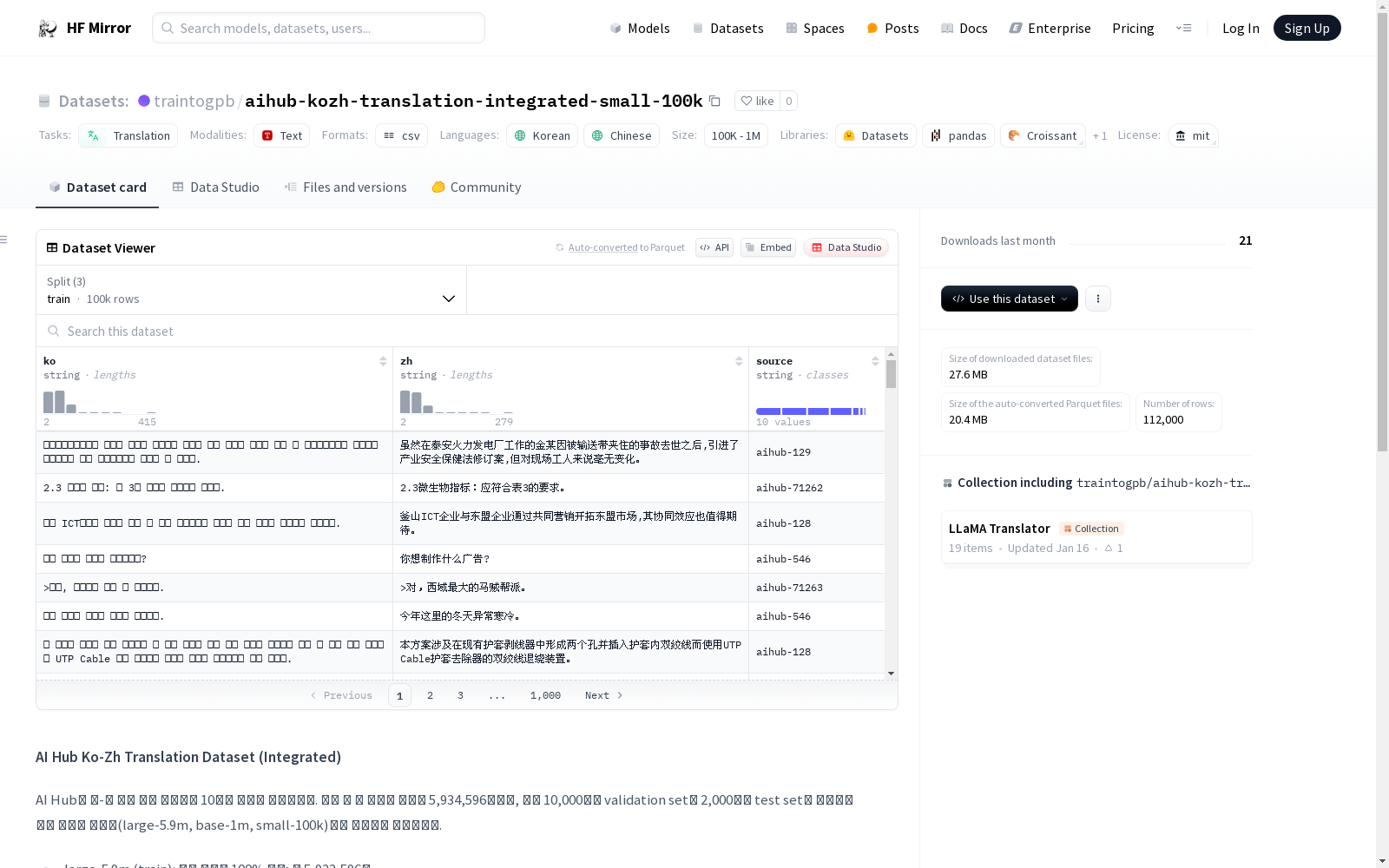Show the +1 additional libraries
The image size is (1389, 868).
1100,135
